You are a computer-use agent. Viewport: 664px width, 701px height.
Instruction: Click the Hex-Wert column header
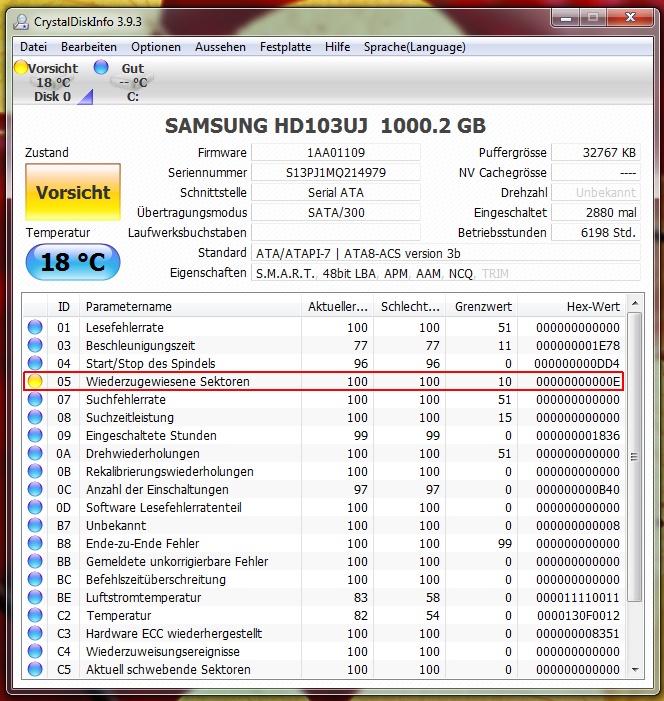572,306
